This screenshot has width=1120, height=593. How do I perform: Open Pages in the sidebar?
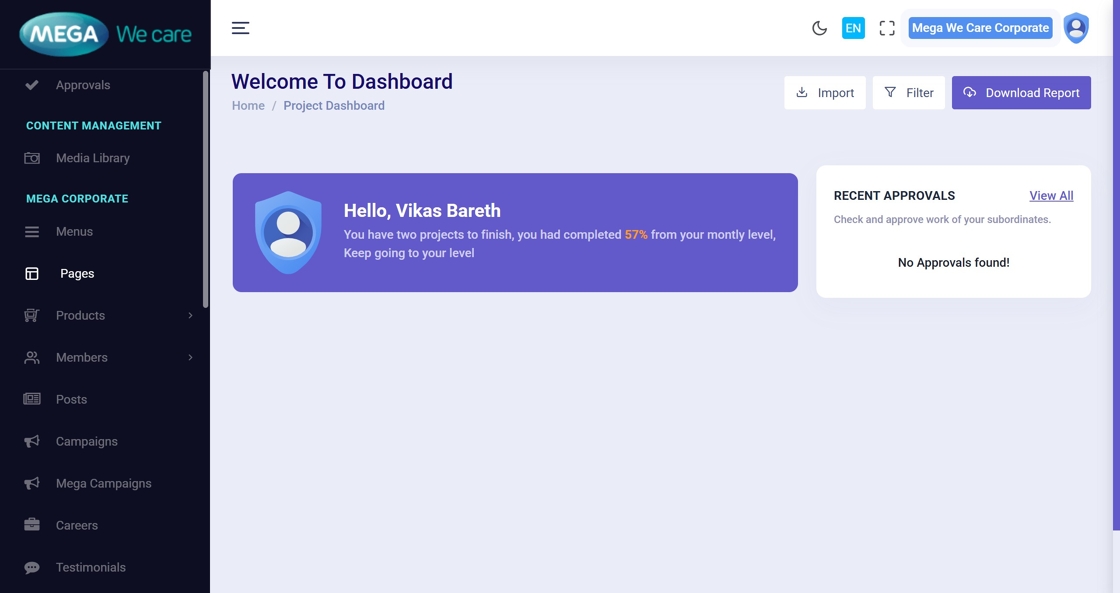click(77, 273)
